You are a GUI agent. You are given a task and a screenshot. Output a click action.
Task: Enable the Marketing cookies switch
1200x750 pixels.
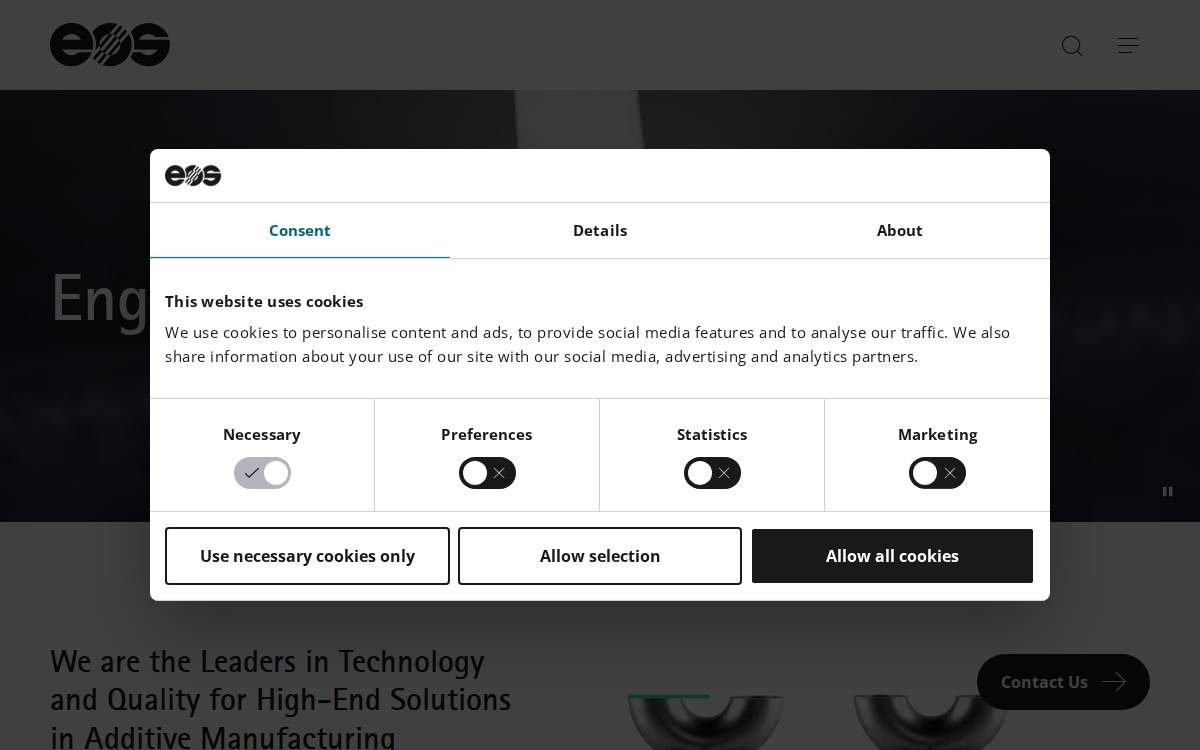(937, 473)
